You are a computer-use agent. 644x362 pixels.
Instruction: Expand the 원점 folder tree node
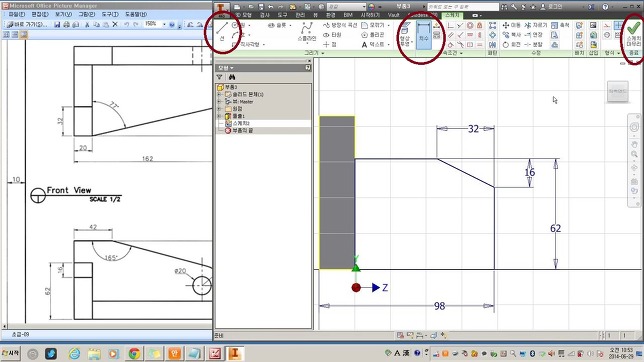(x=219, y=109)
